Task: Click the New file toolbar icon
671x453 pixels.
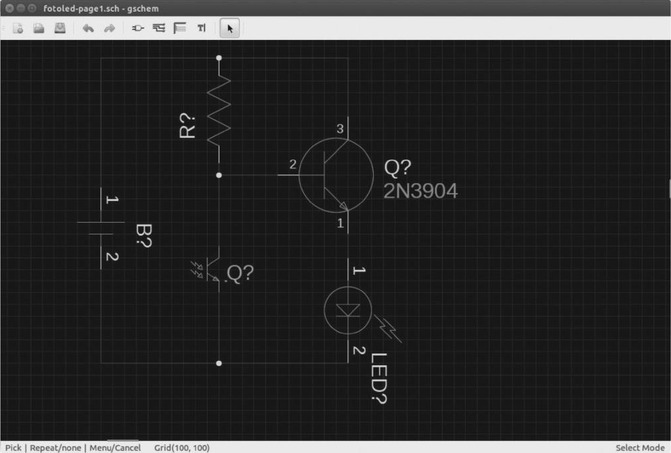Action: (x=18, y=28)
